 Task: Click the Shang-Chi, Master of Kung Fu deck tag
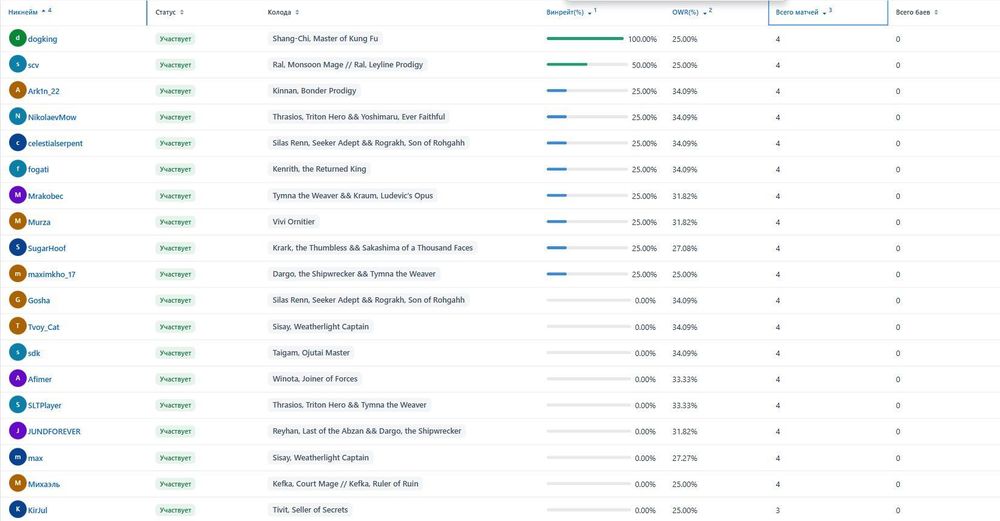point(325,38)
